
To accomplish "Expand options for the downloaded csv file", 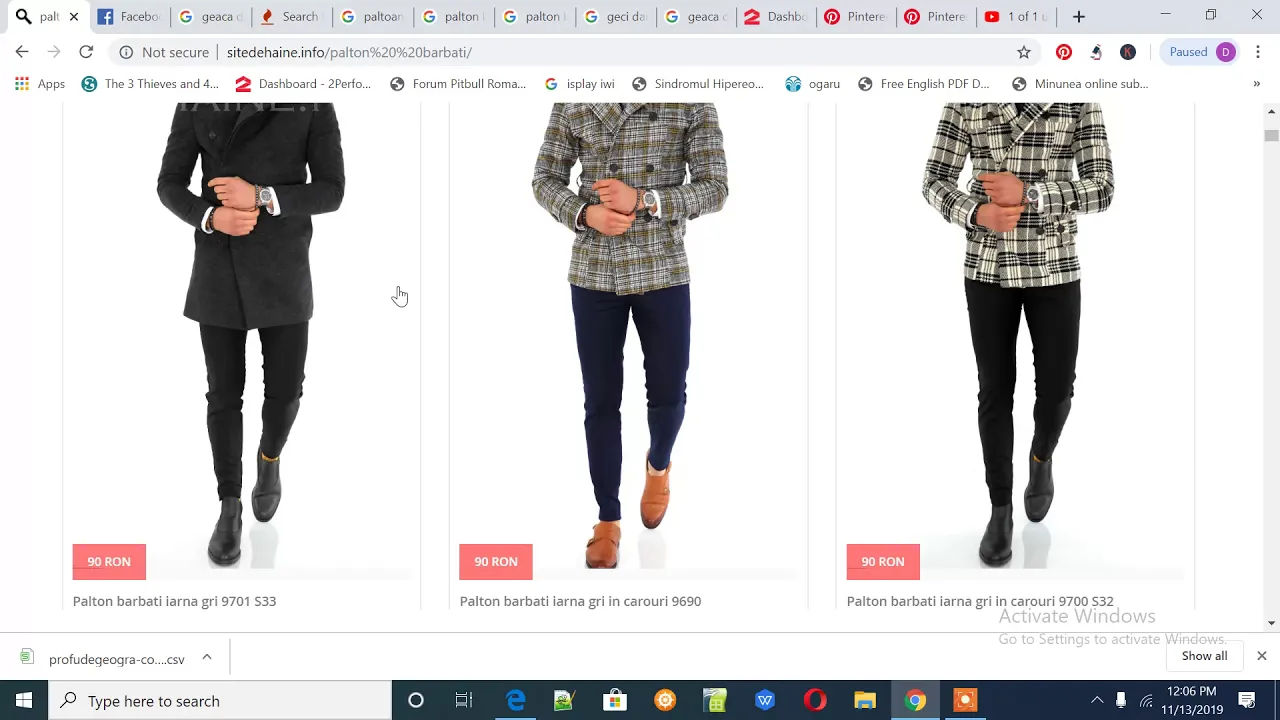I will coord(207,657).
